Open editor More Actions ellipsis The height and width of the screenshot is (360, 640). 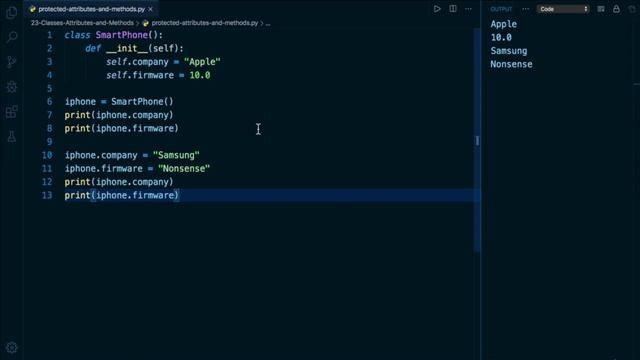point(468,9)
